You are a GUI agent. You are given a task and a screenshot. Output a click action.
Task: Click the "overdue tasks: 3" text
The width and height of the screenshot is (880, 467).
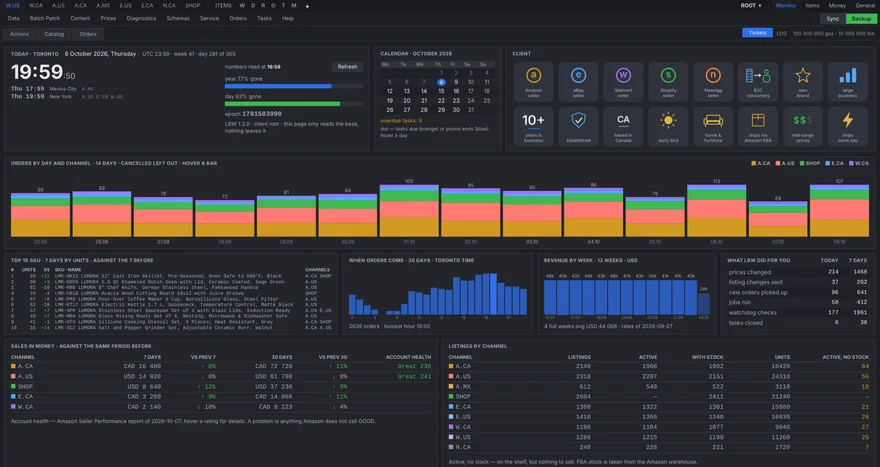tap(401, 121)
